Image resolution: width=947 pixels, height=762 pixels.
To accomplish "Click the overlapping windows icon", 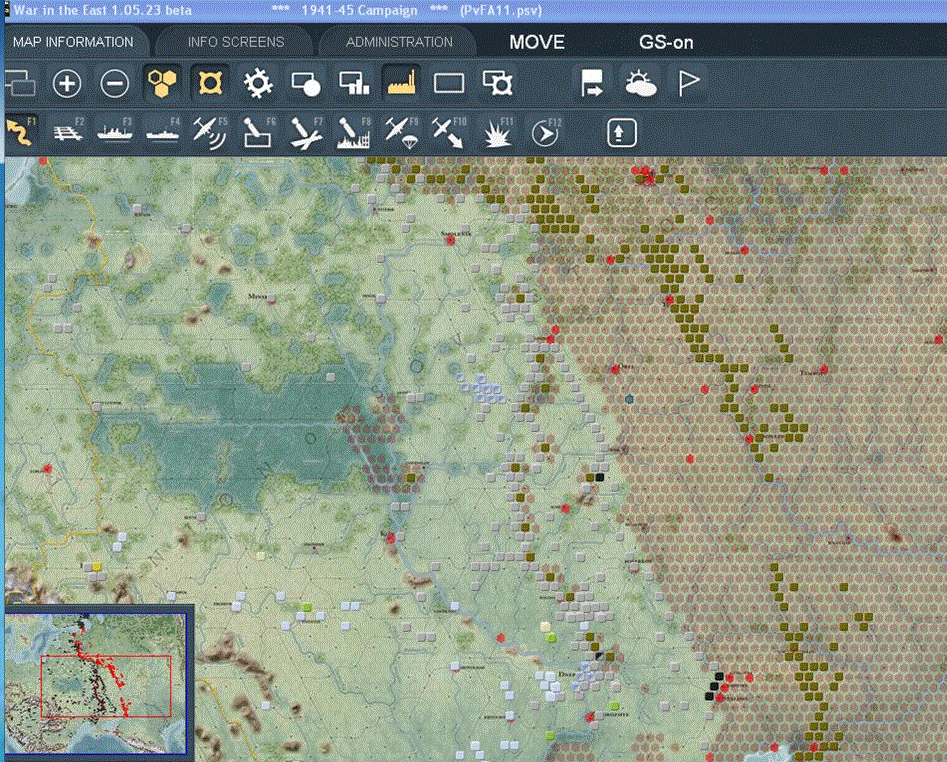I will pyautogui.click(x=20, y=83).
